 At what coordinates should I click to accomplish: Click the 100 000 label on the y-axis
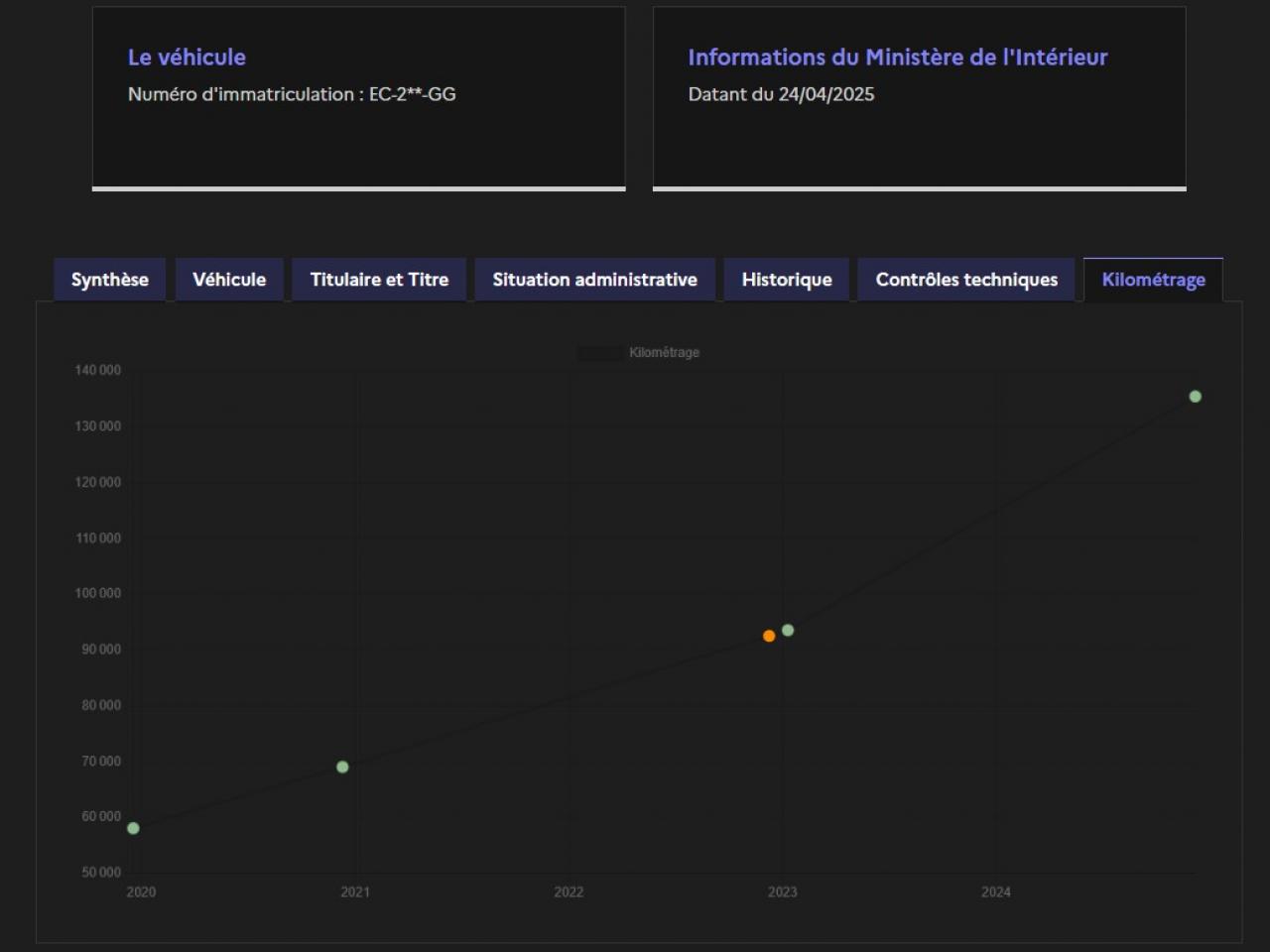click(97, 593)
